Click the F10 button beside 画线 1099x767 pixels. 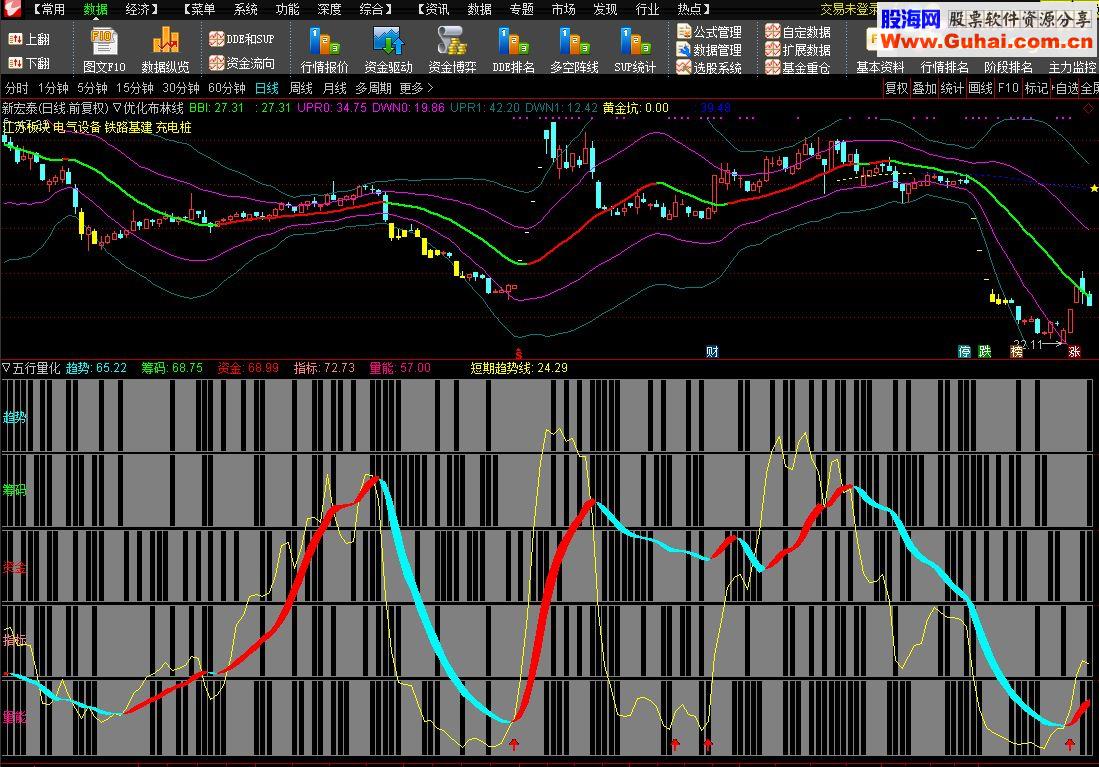[x=1008, y=88]
